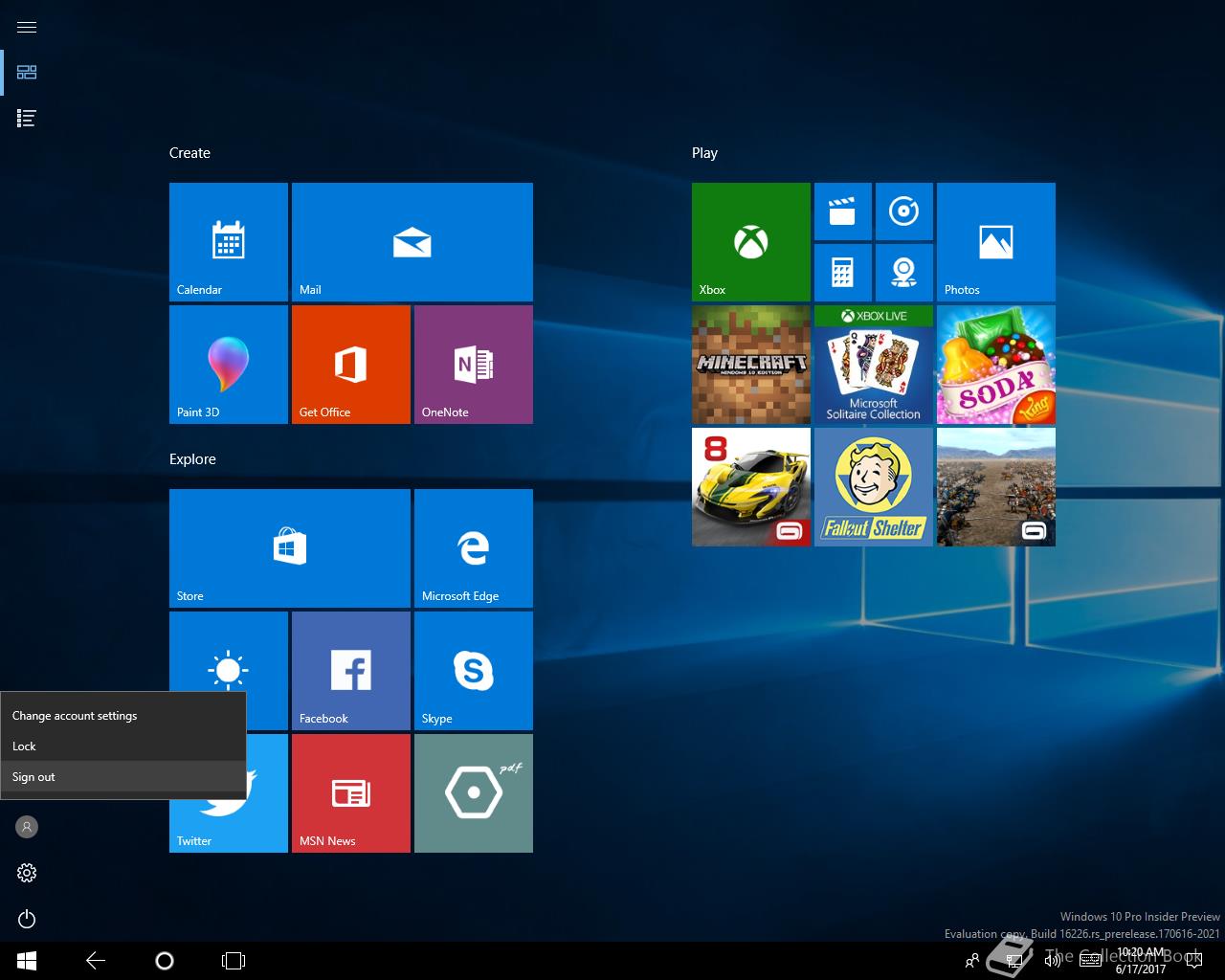Image resolution: width=1225 pixels, height=980 pixels.
Task: Open the Action Center notification icon
Action: (x=1192, y=961)
